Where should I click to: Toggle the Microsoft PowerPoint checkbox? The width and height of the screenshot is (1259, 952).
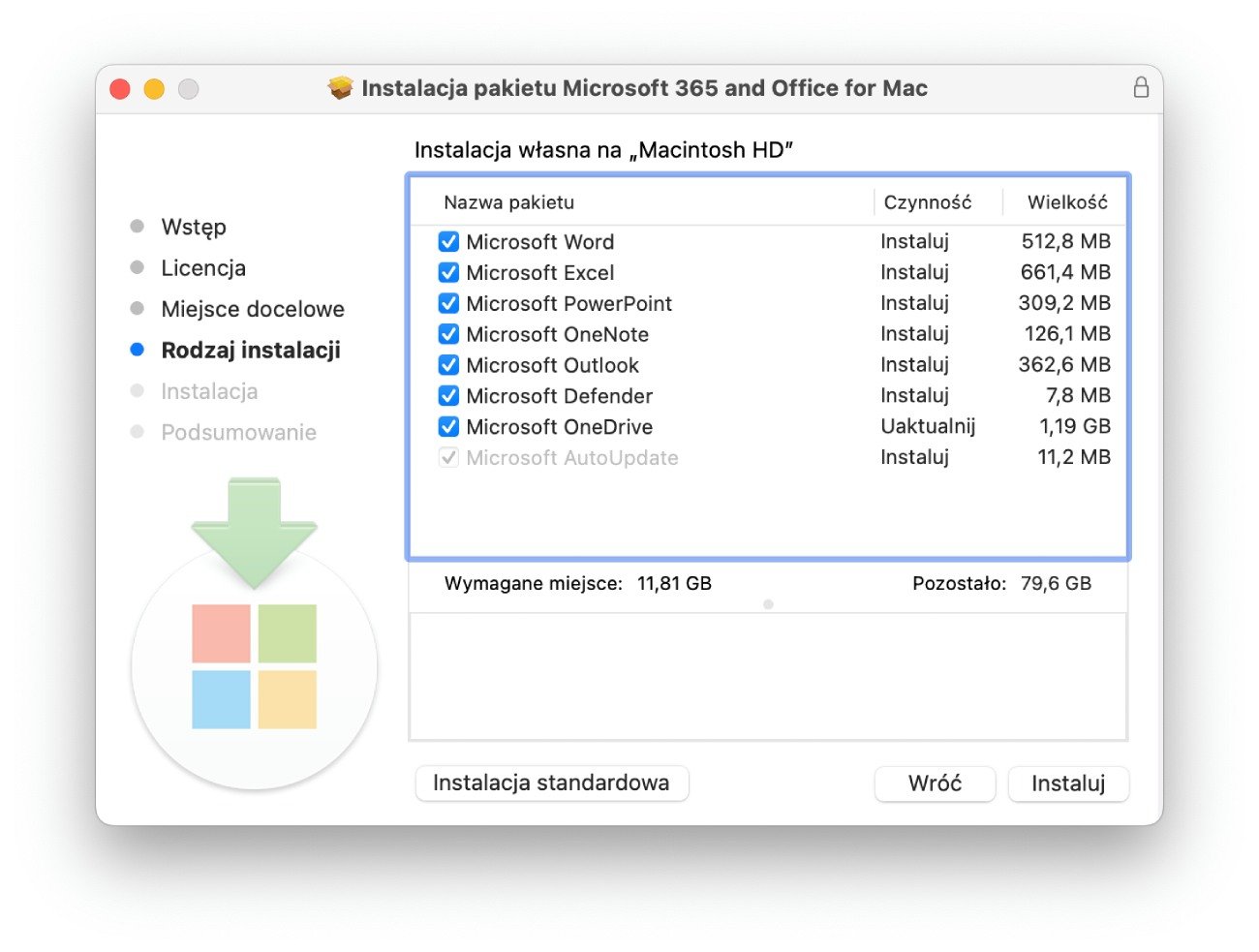[448, 303]
